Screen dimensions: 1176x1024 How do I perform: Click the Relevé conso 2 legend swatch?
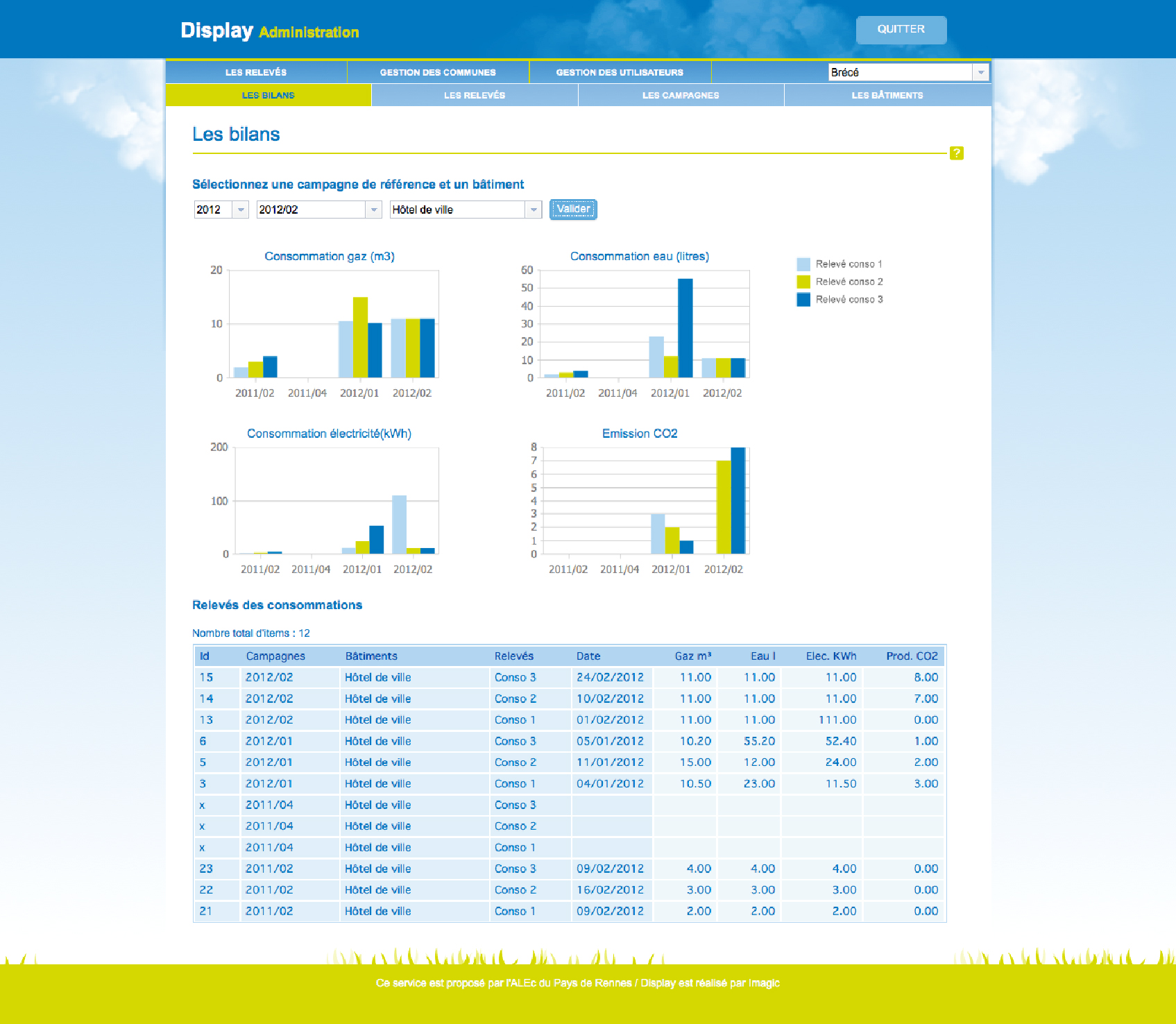[803, 282]
